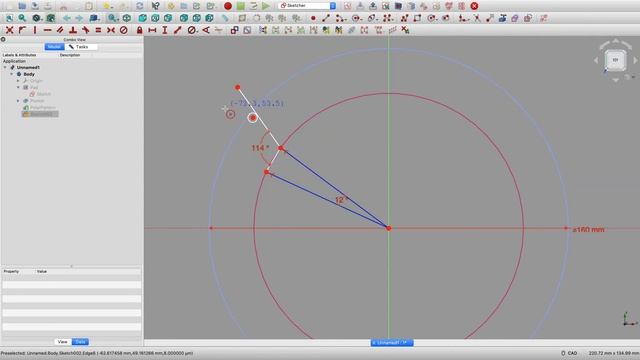Open the Radius/Diameter constraint dropdown arrow

pos(197,31)
